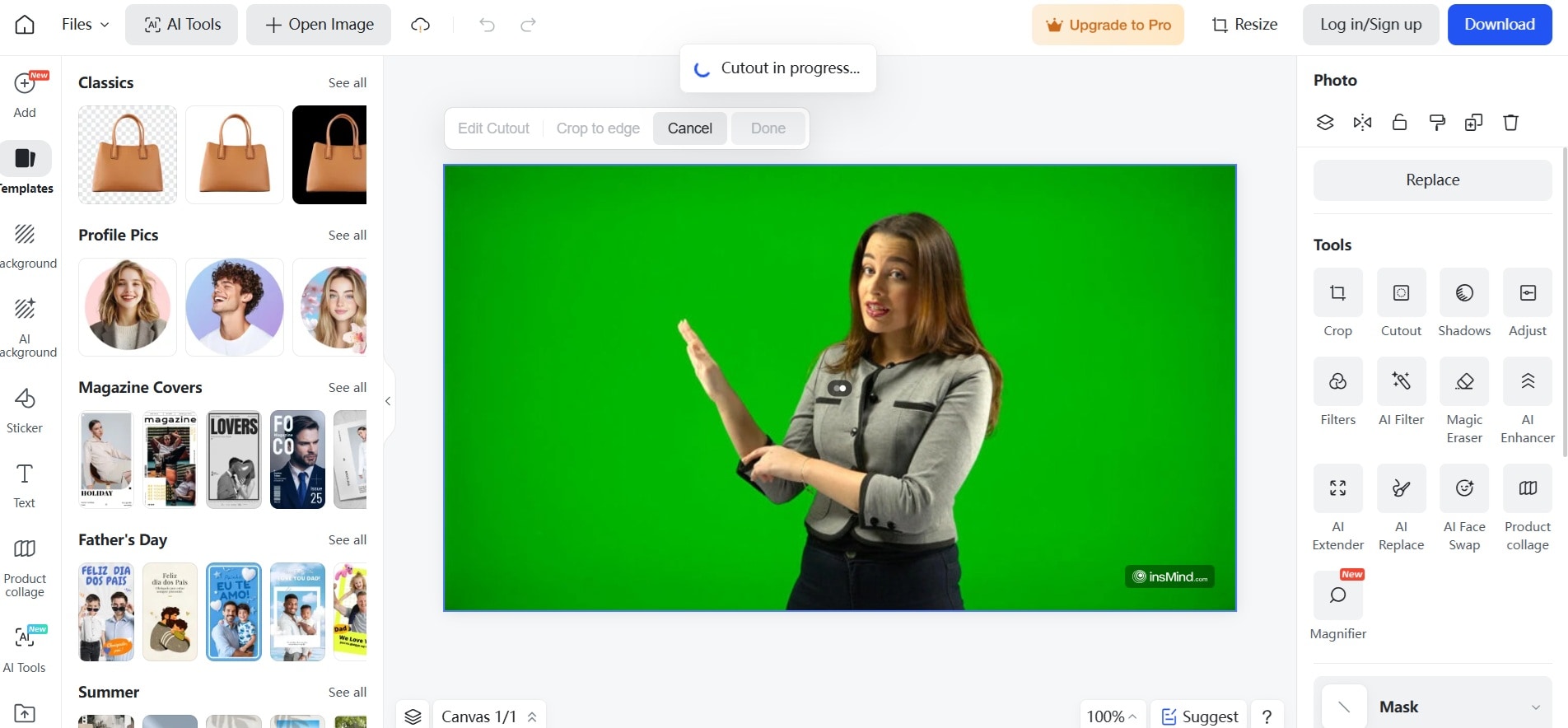Open the Resize option

click(x=1244, y=25)
